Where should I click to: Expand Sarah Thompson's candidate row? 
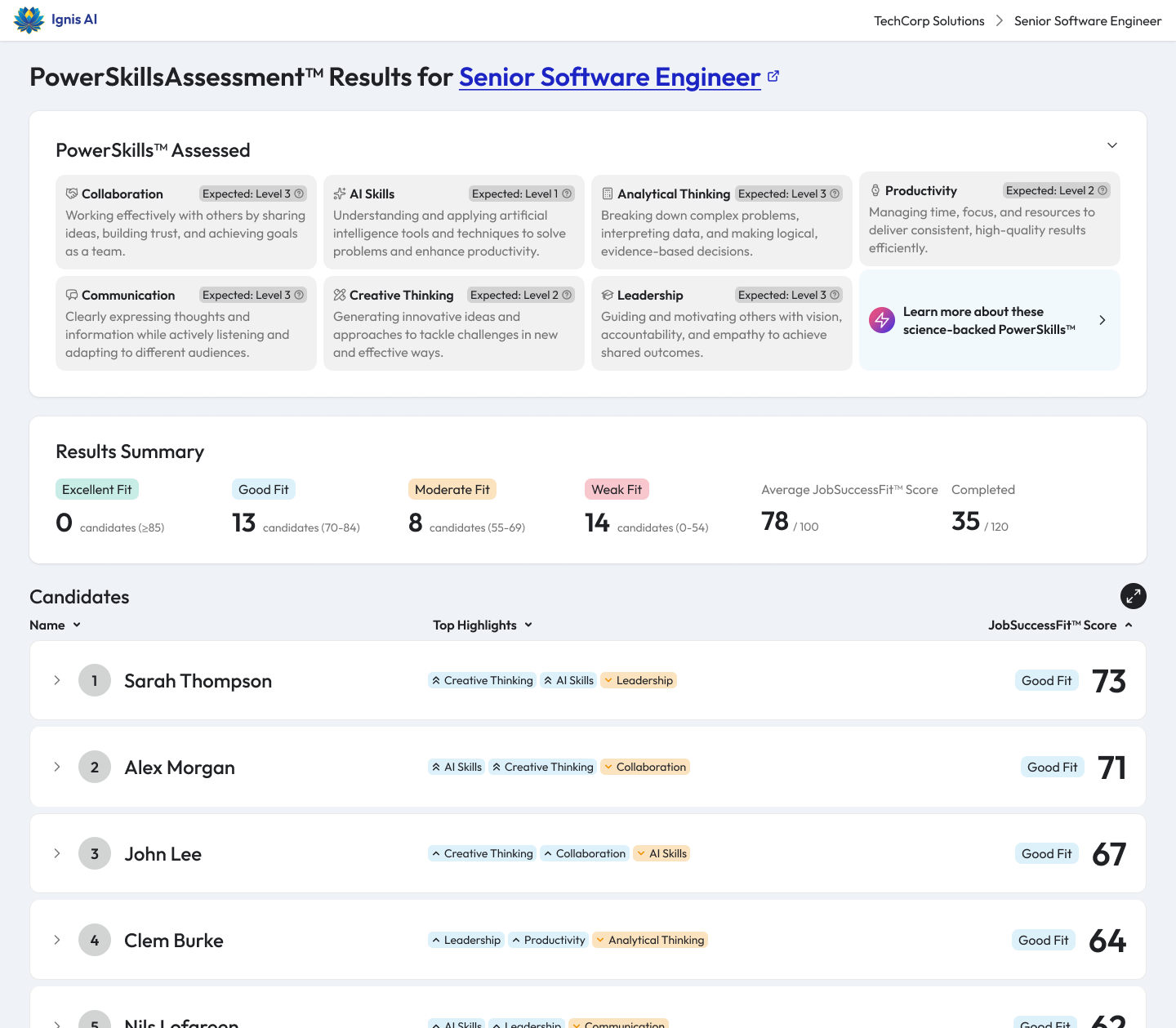57,680
